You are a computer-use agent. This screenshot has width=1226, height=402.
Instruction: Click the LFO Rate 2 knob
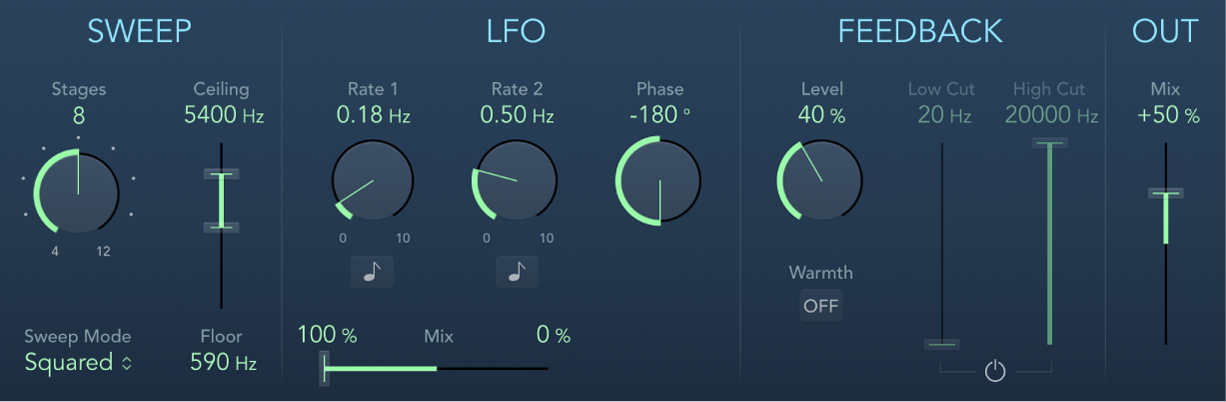pos(515,182)
